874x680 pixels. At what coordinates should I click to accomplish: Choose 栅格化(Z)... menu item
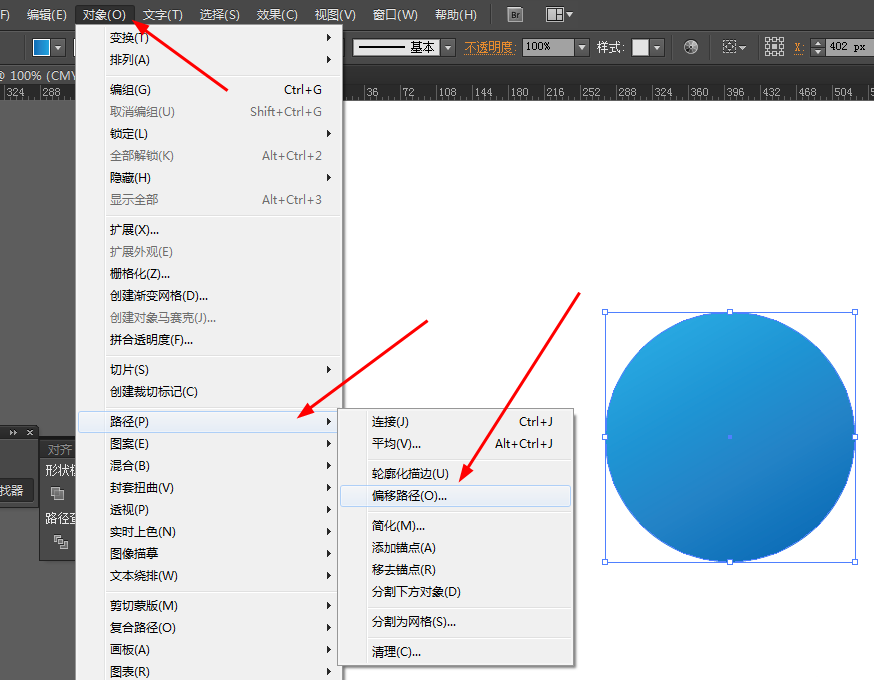209,274
